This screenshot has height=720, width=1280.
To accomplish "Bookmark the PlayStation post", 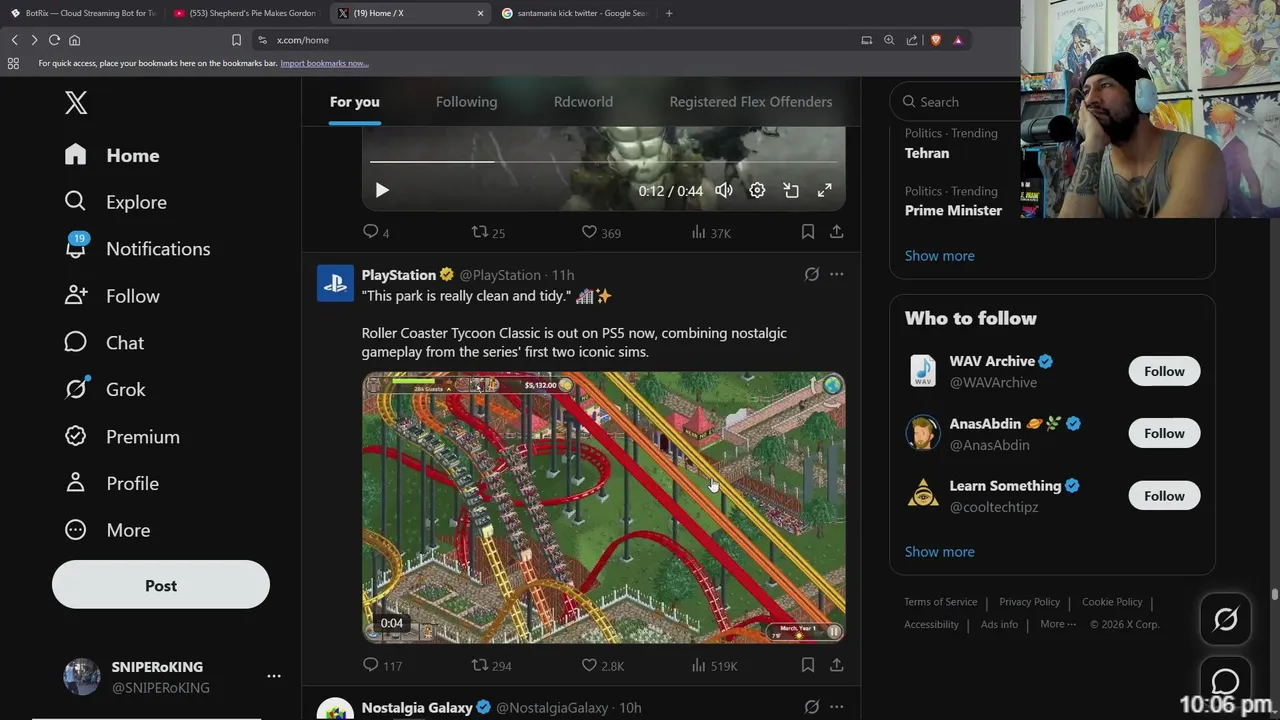I will [807, 665].
